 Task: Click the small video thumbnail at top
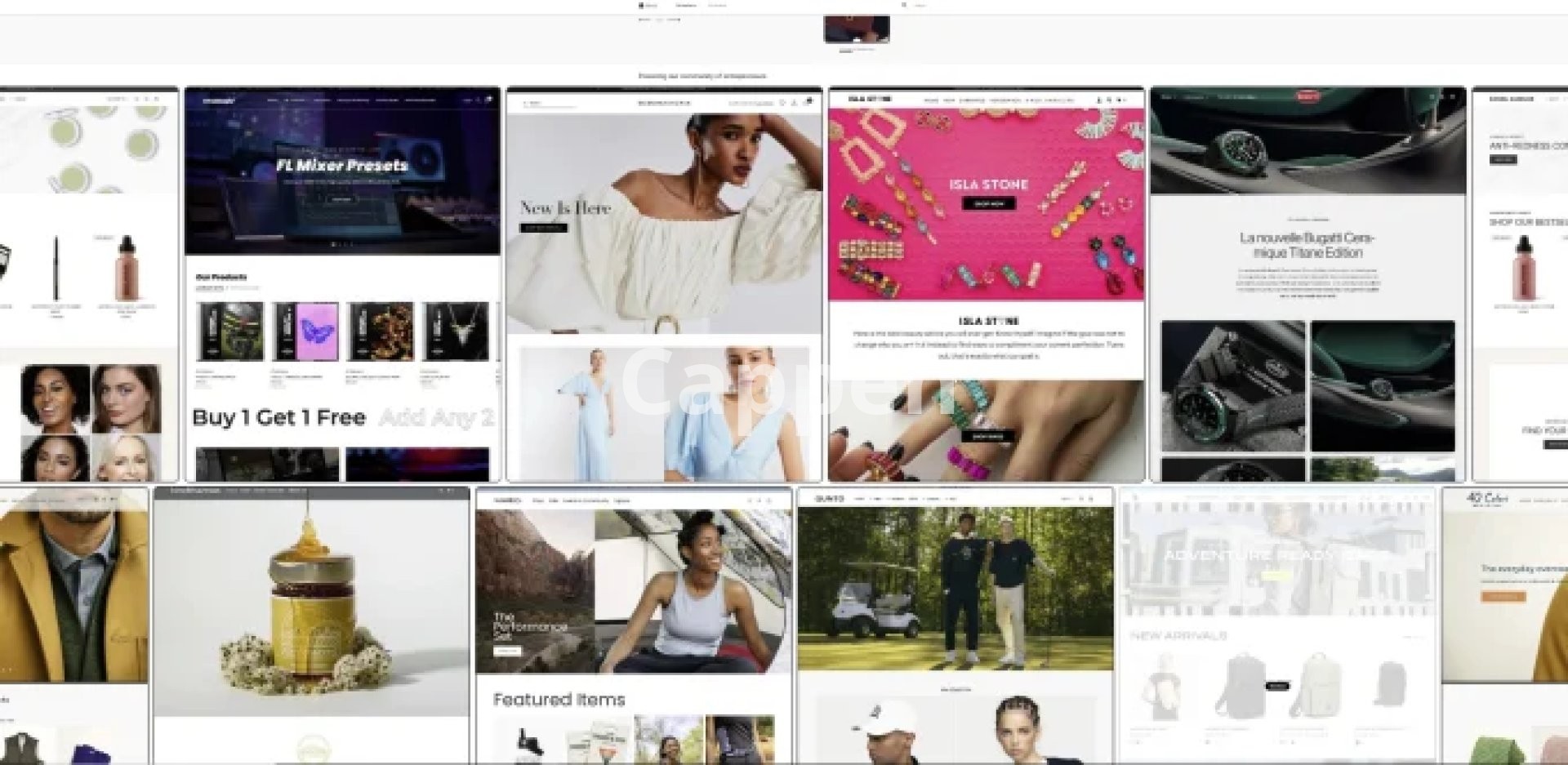856,29
